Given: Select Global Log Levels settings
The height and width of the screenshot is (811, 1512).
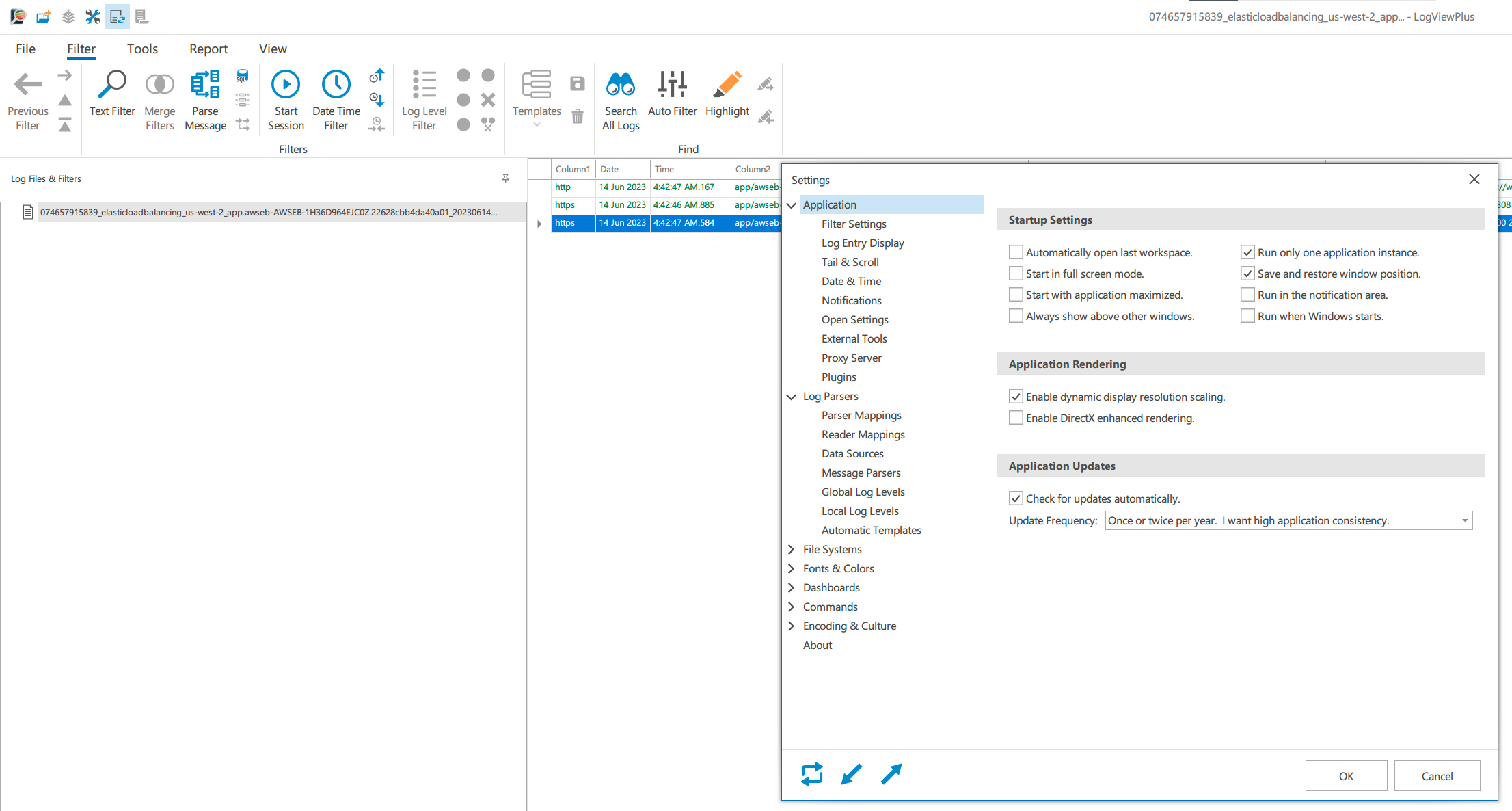Looking at the screenshot, I should pos(863,492).
